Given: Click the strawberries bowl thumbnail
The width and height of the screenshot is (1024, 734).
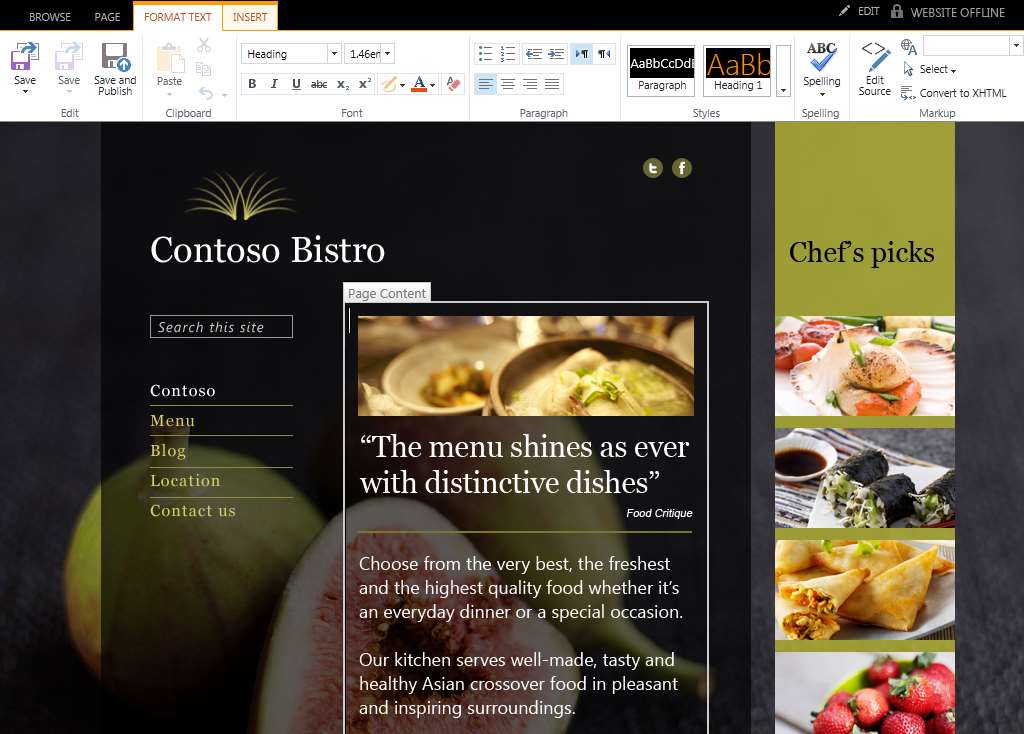Looking at the screenshot, I should [x=865, y=693].
